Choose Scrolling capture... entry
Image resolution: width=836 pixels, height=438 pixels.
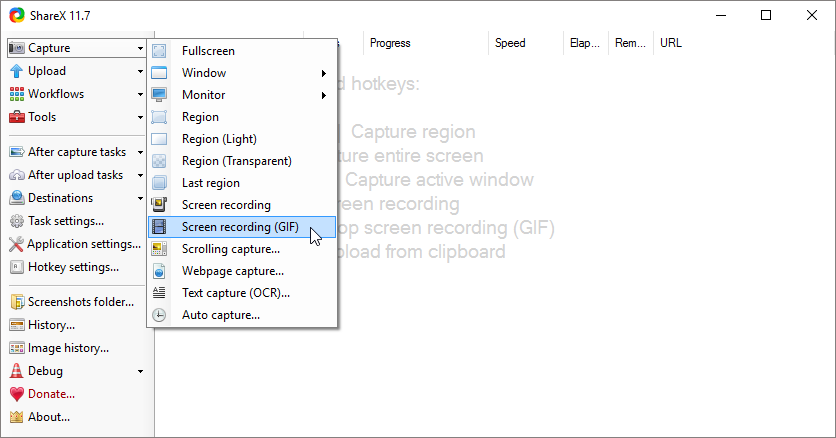pos(242,249)
